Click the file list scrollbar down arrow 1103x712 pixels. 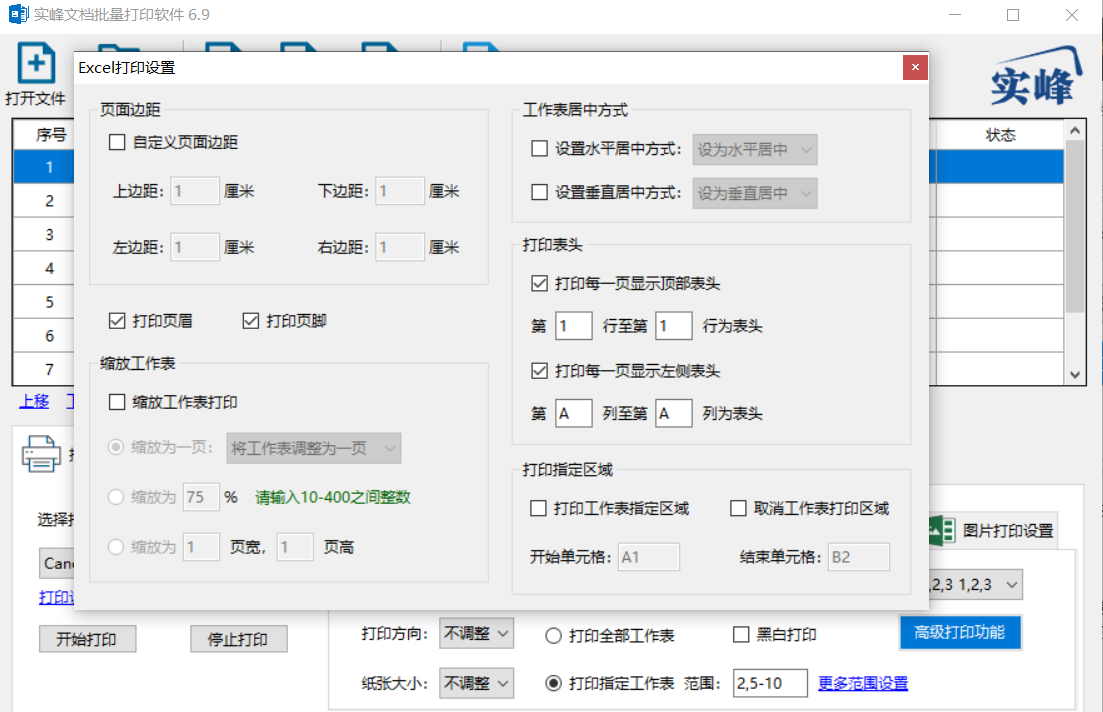[x=1075, y=375]
